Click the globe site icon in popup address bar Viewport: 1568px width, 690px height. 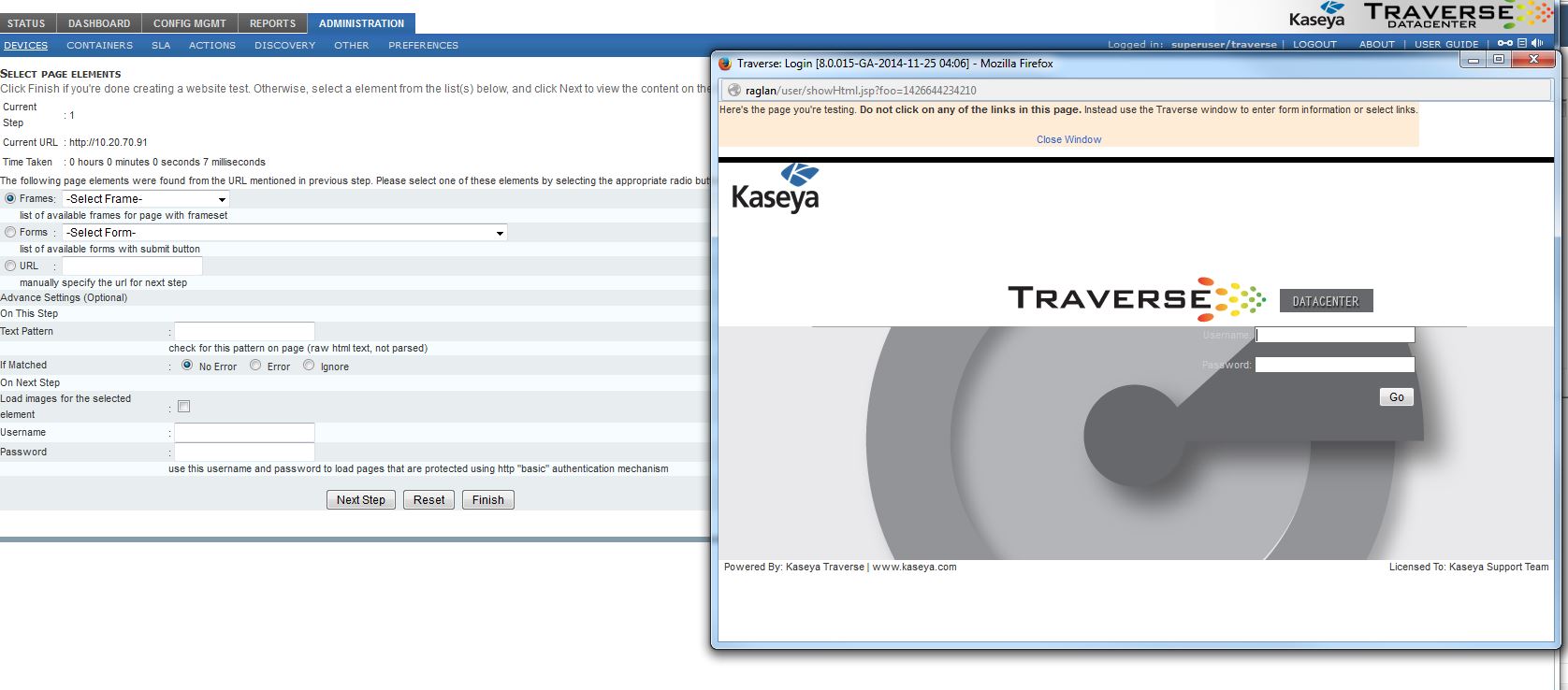tap(733, 91)
